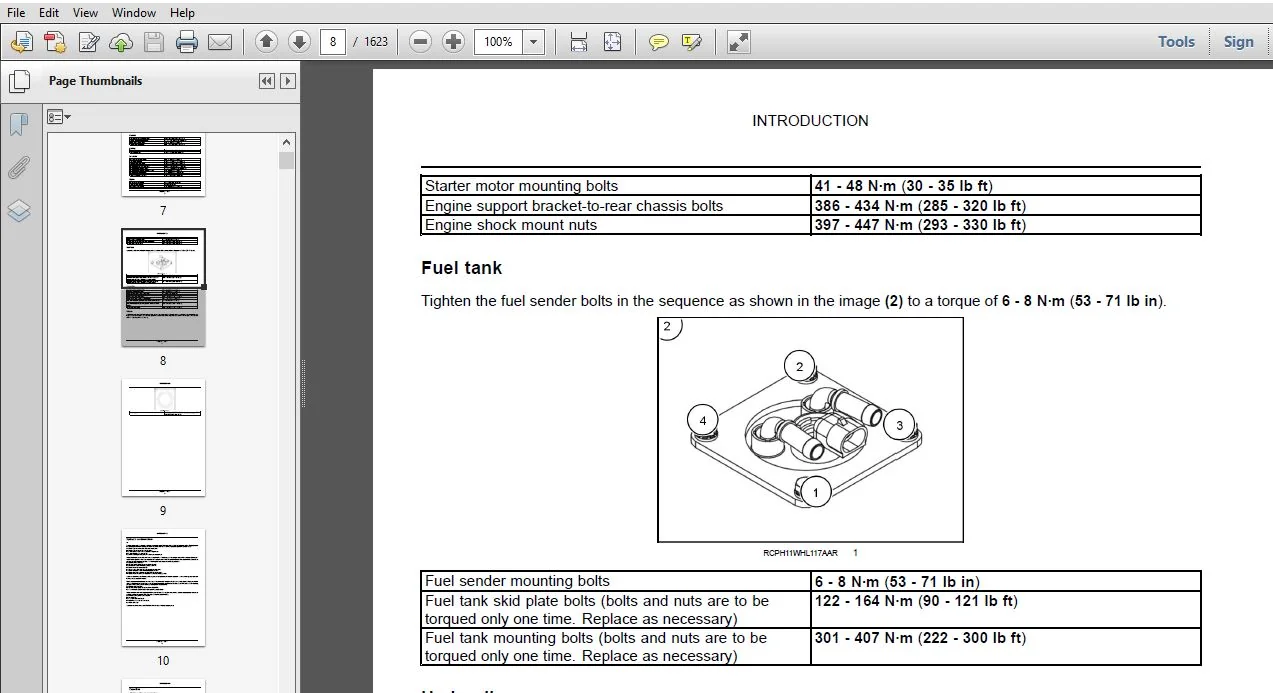
Task: Open the Tools pane
Action: [1176, 42]
